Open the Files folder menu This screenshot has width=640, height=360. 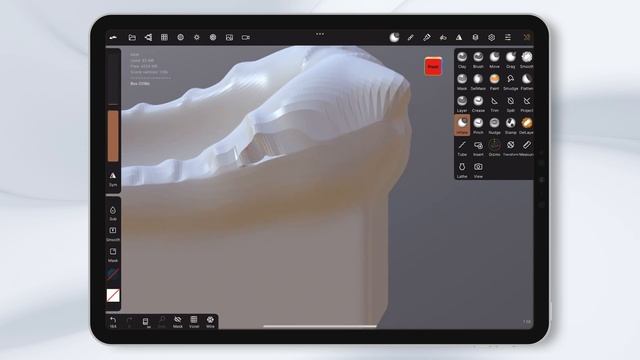pyautogui.click(x=132, y=37)
